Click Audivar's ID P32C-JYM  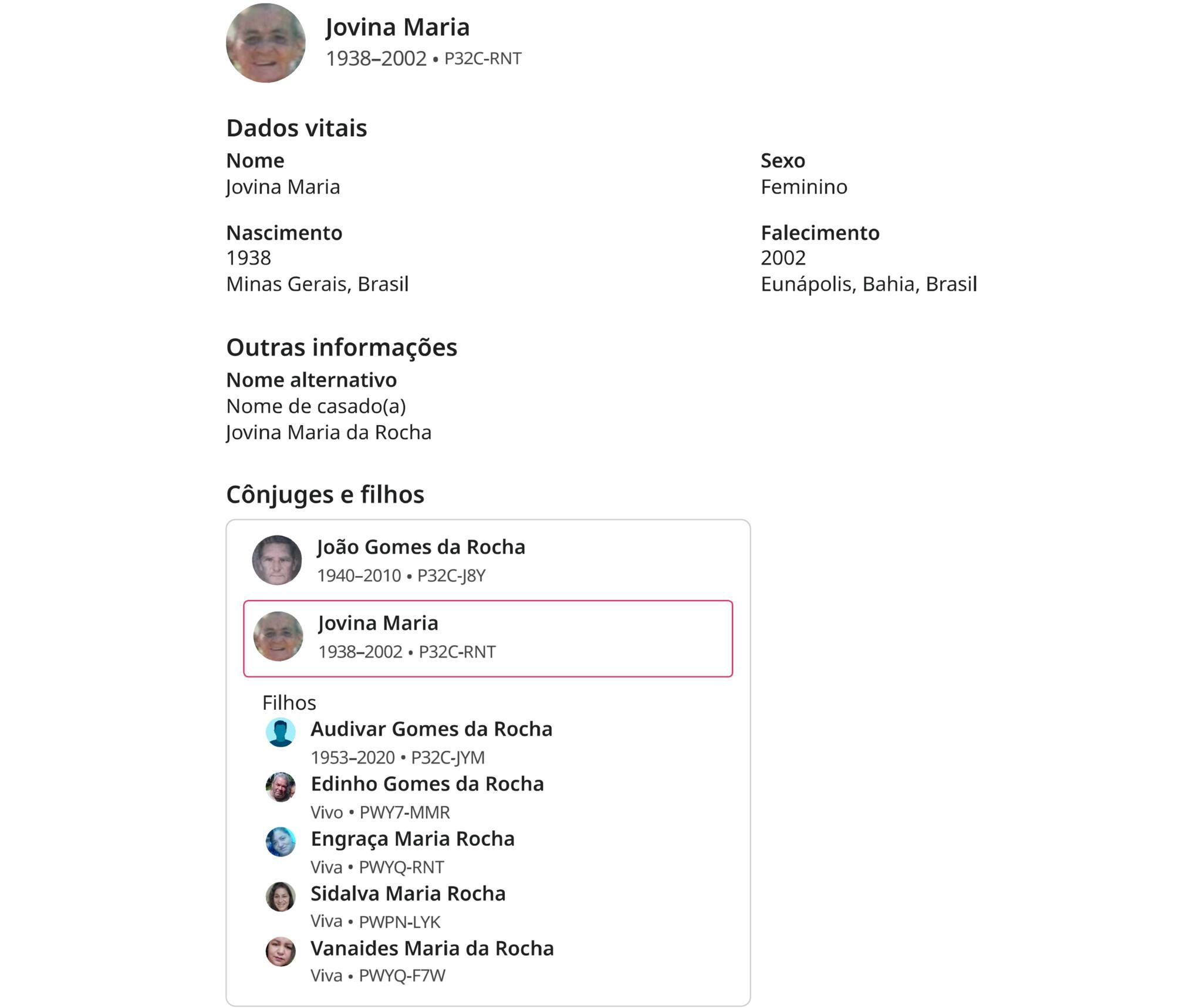point(448,758)
